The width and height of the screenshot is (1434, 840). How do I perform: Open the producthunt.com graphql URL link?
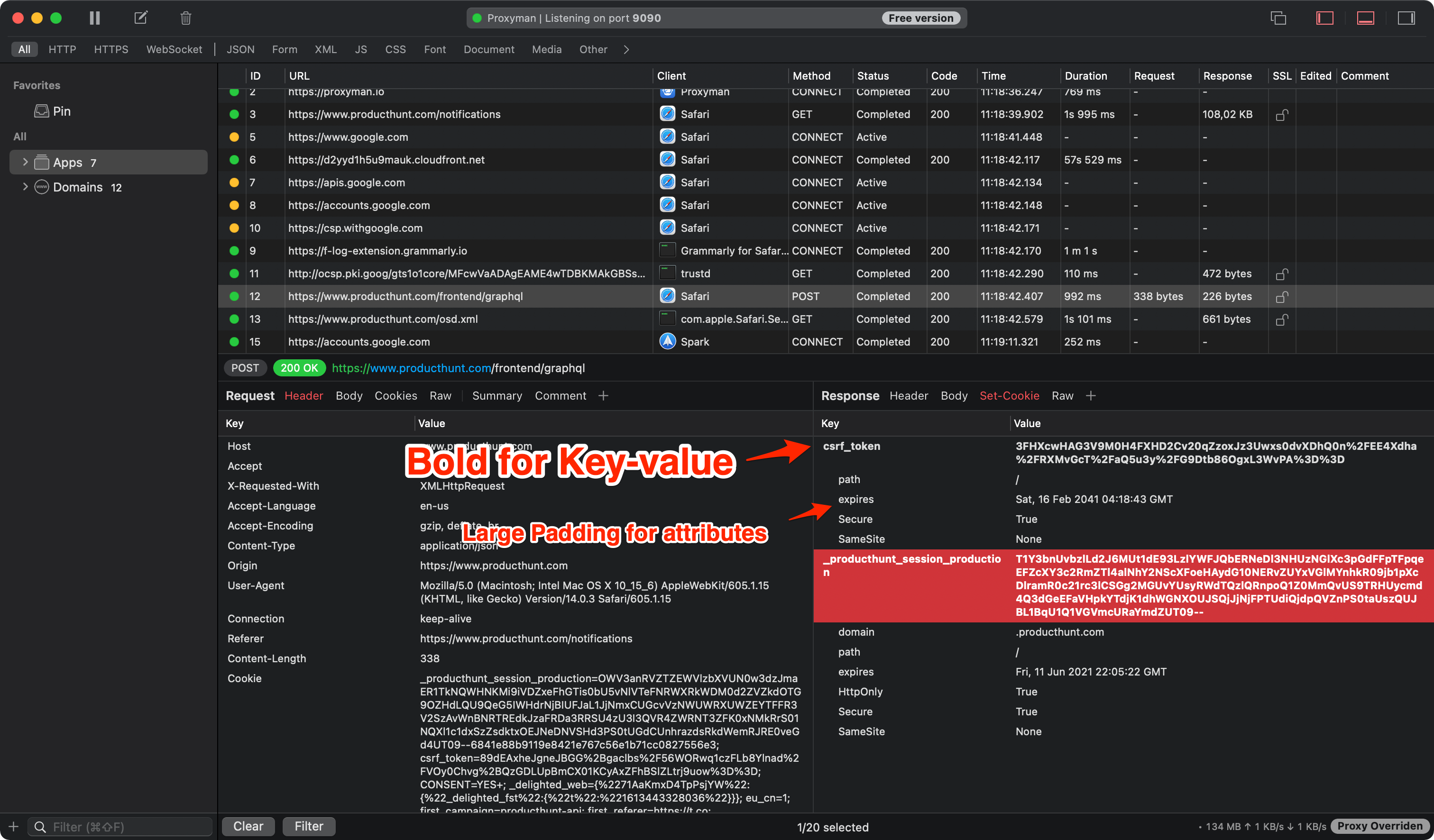[458, 368]
